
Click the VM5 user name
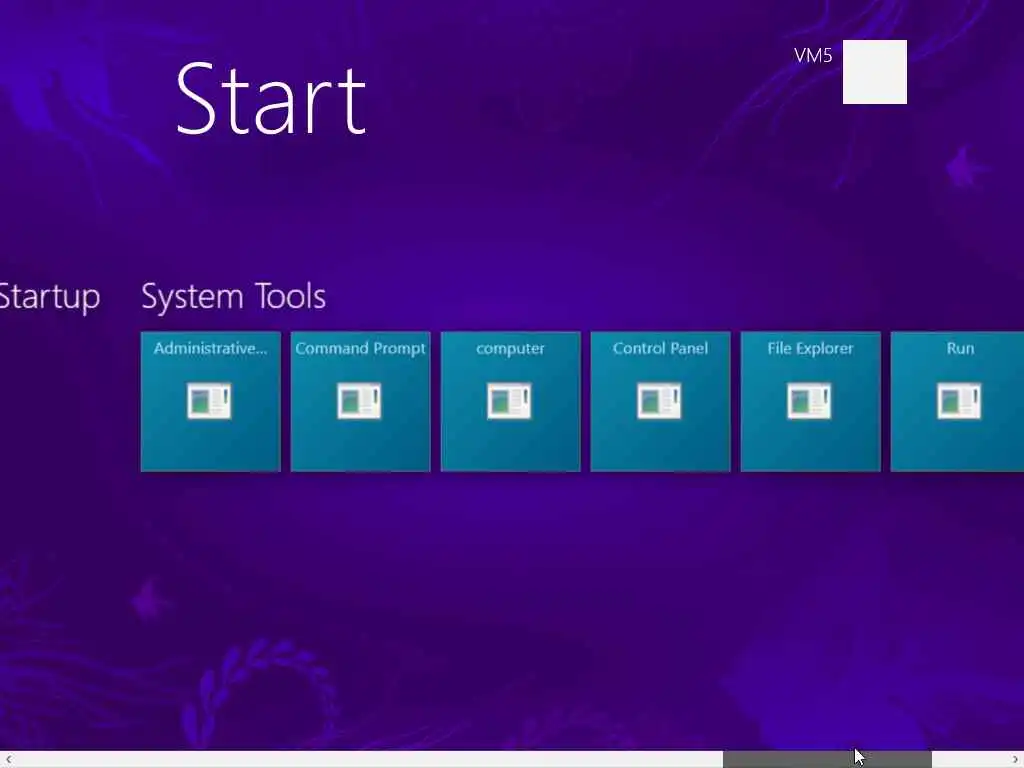point(813,56)
